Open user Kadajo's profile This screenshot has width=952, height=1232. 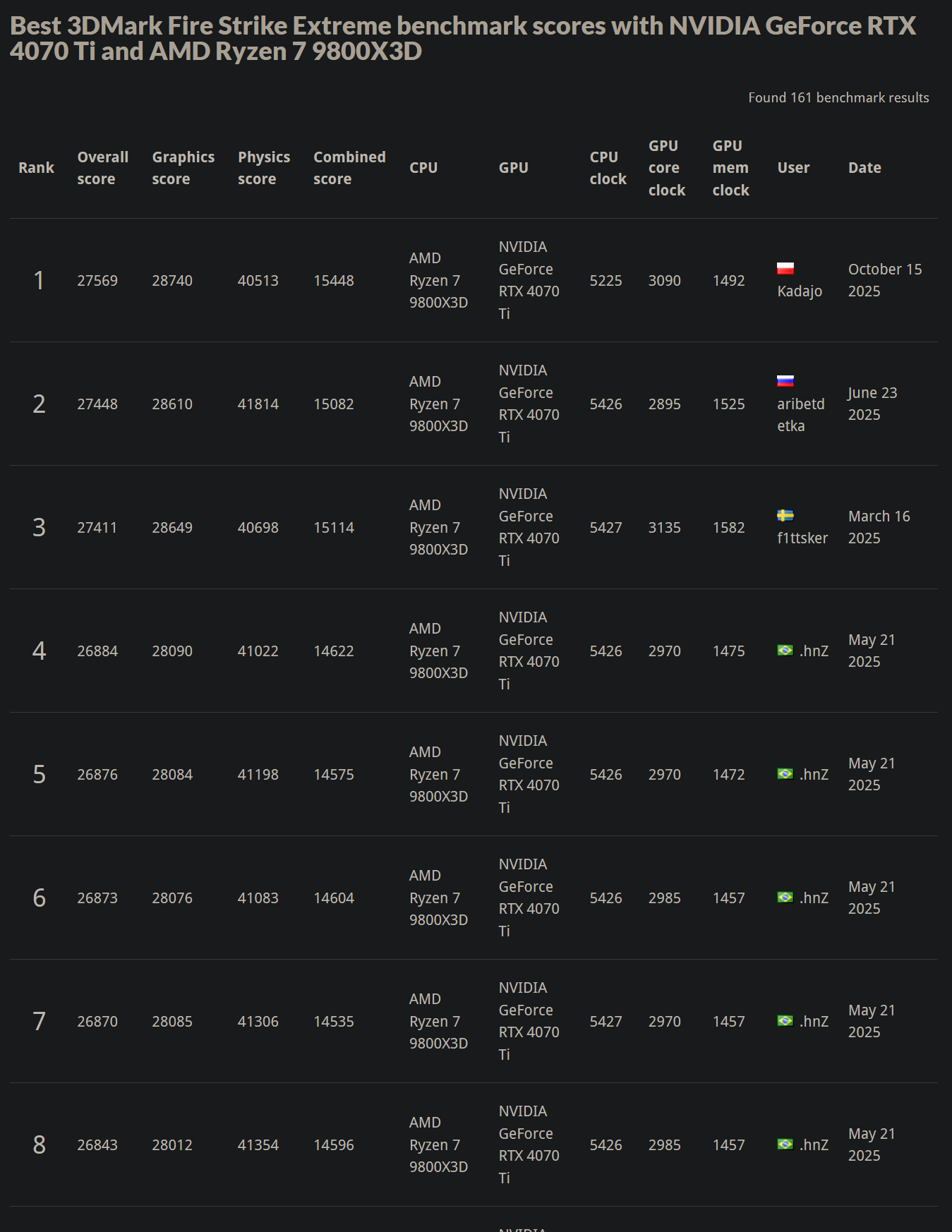[x=800, y=291]
